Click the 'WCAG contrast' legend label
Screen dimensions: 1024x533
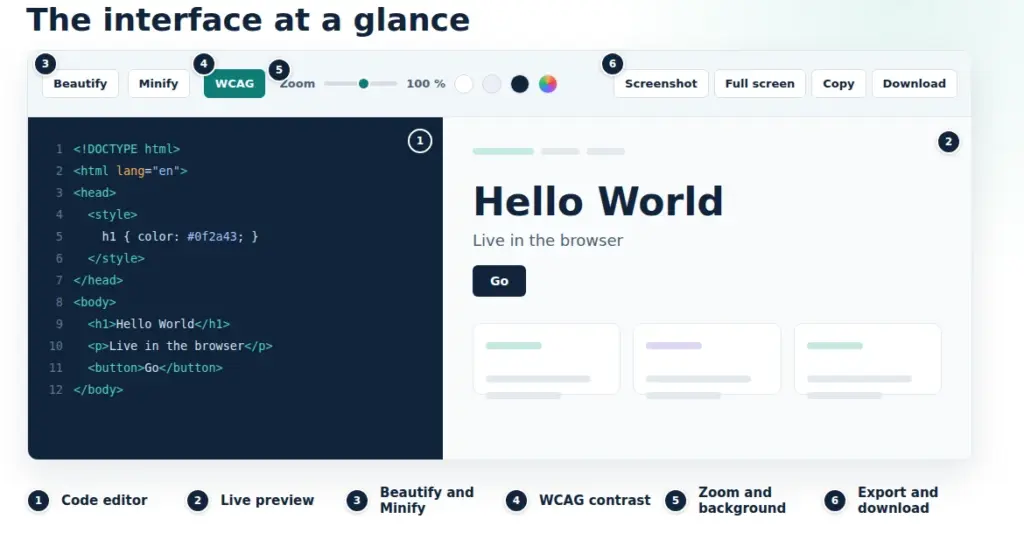pos(595,500)
